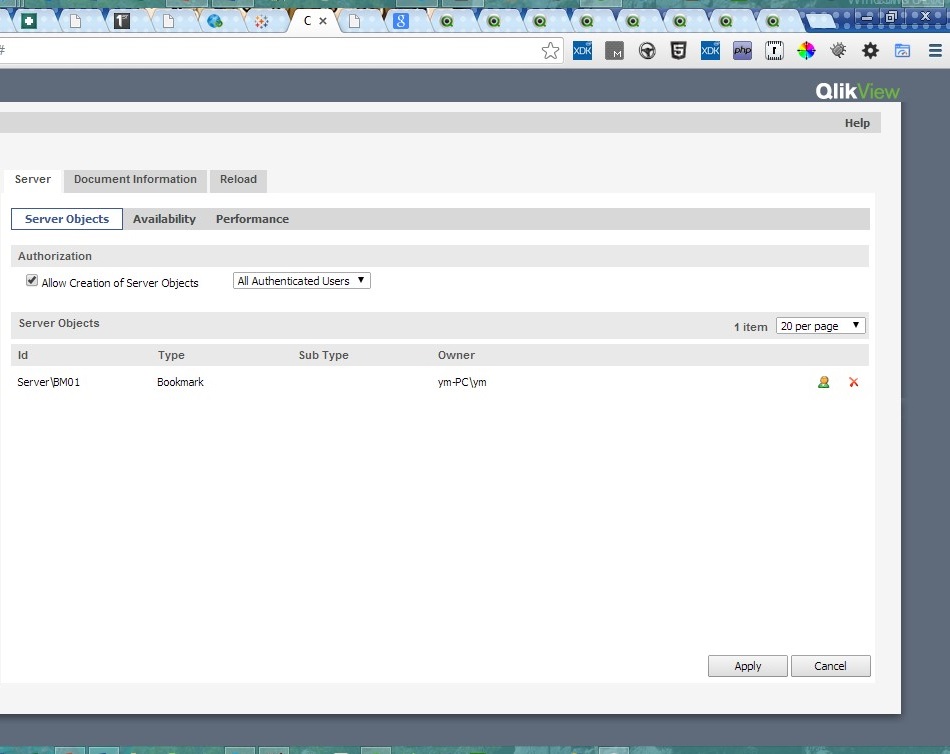This screenshot has height=754, width=950.
Task: Open the 20 per page dropdown
Action: pos(820,326)
